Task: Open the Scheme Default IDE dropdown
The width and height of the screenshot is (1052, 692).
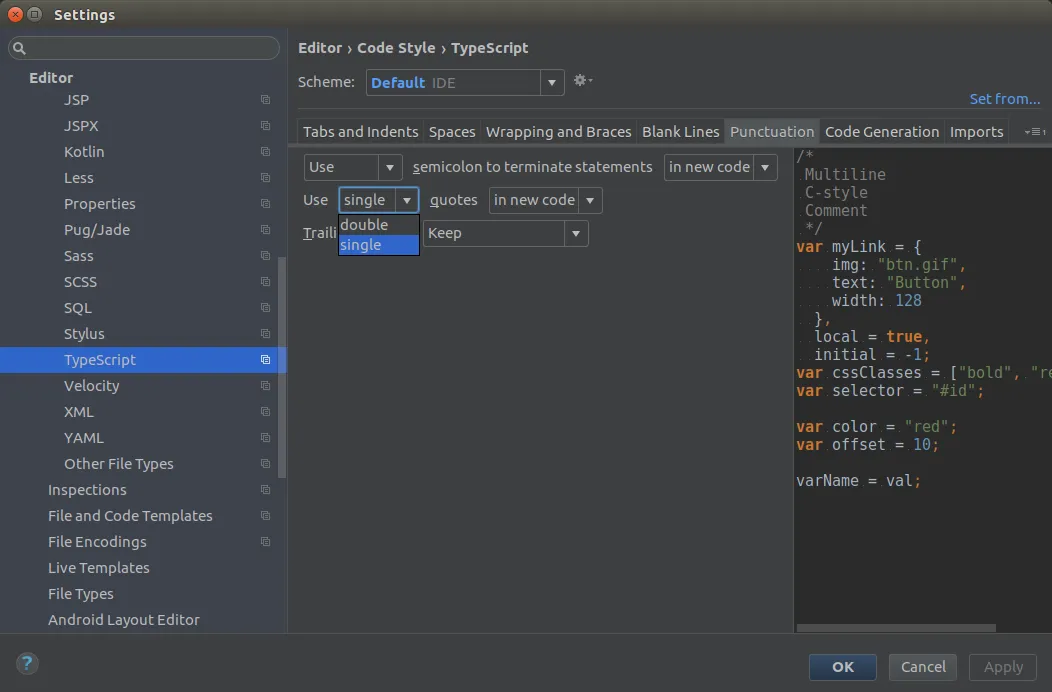Action: click(465, 83)
